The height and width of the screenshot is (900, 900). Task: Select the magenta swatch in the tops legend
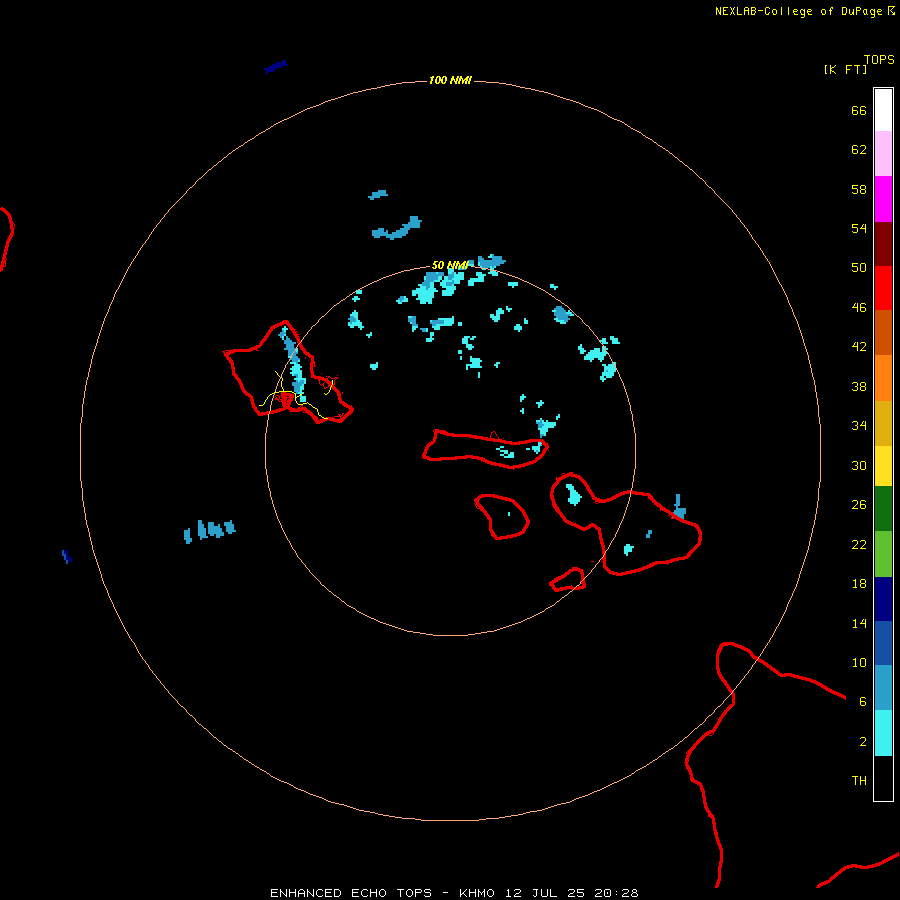pyautogui.click(x=883, y=199)
